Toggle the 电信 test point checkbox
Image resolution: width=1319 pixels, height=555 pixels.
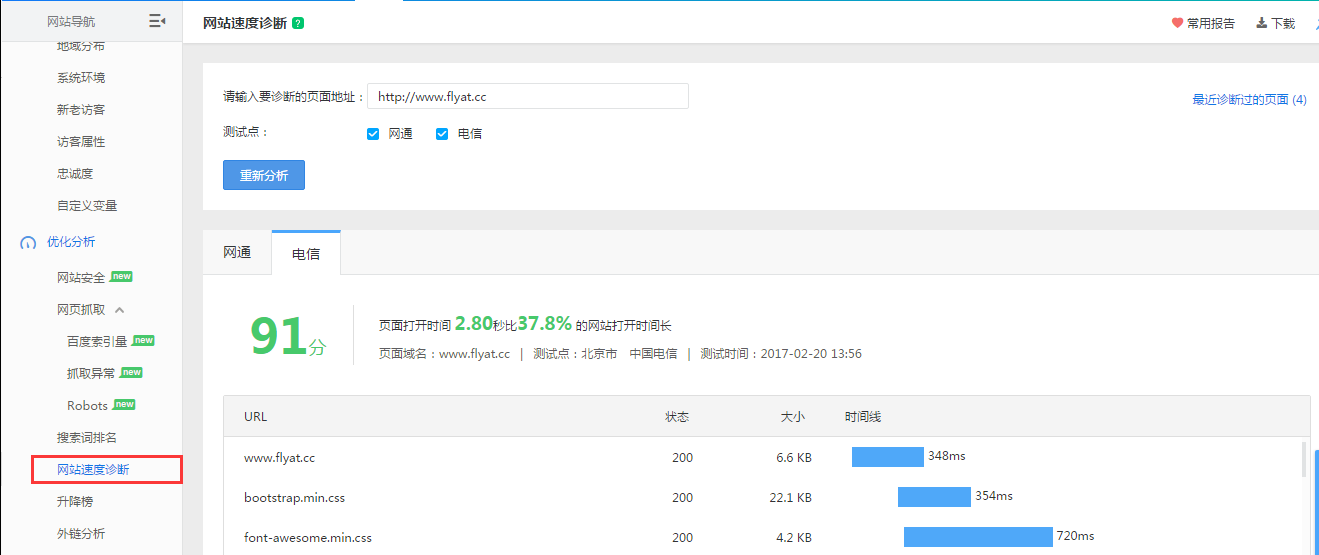click(442, 134)
